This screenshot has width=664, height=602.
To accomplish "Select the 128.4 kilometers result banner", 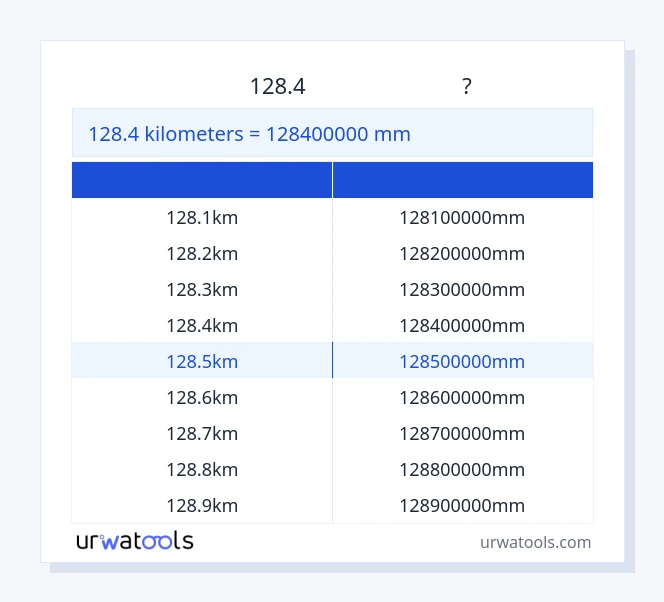I will coord(332,134).
